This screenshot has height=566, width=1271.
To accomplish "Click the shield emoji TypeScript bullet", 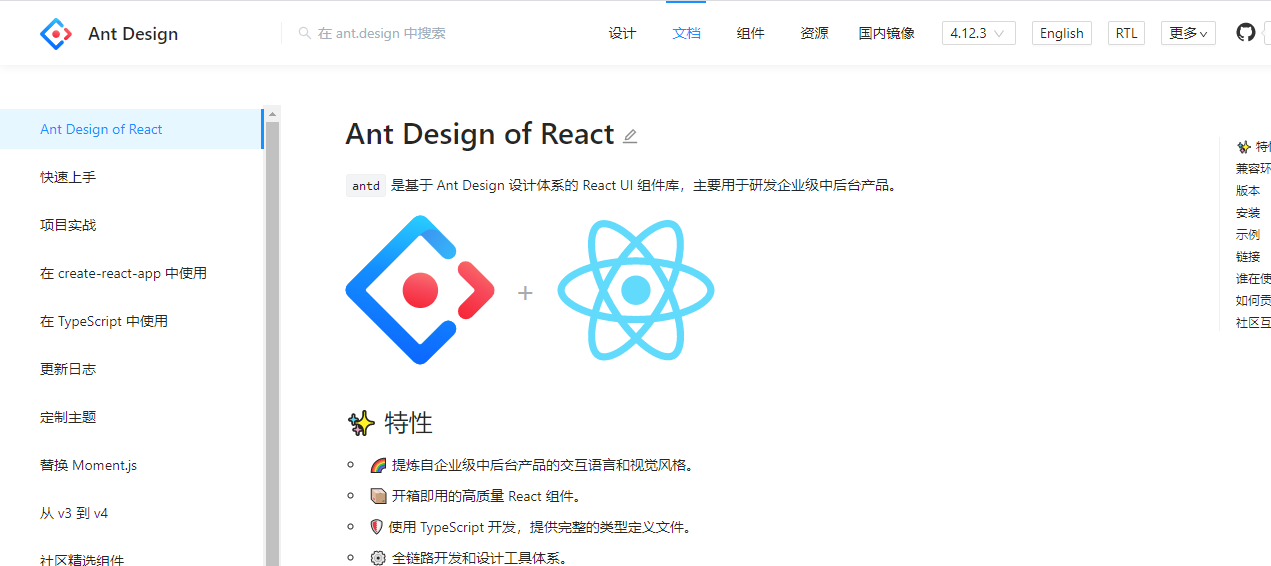I will click(377, 527).
